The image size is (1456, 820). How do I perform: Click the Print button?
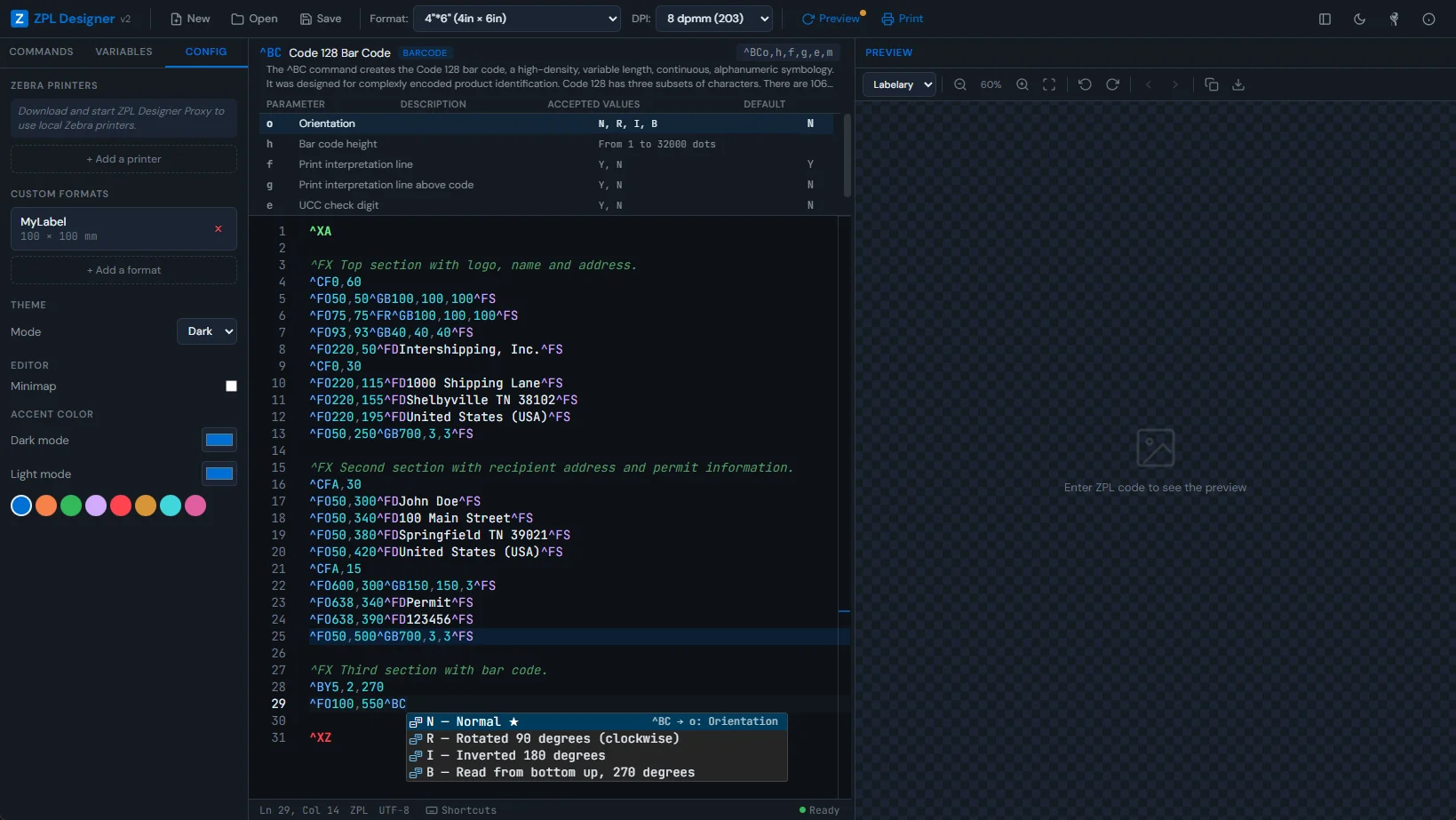click(902, 19)
